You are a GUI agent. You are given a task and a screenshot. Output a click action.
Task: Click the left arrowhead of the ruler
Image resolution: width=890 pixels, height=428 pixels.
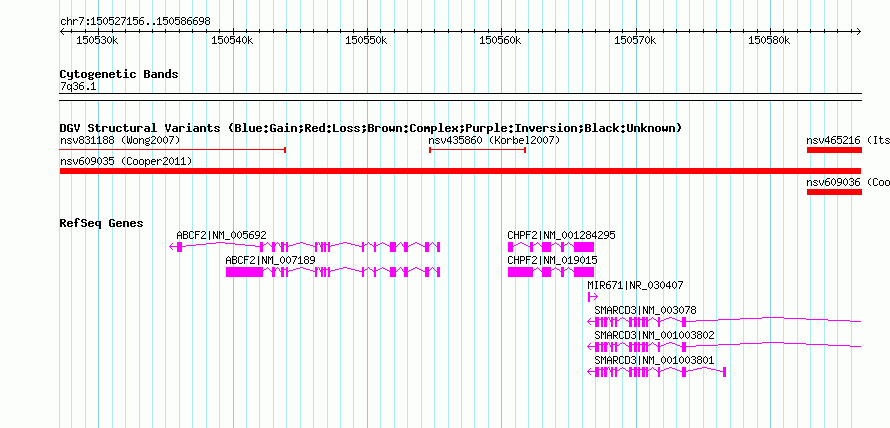click(x=62, y=32)
